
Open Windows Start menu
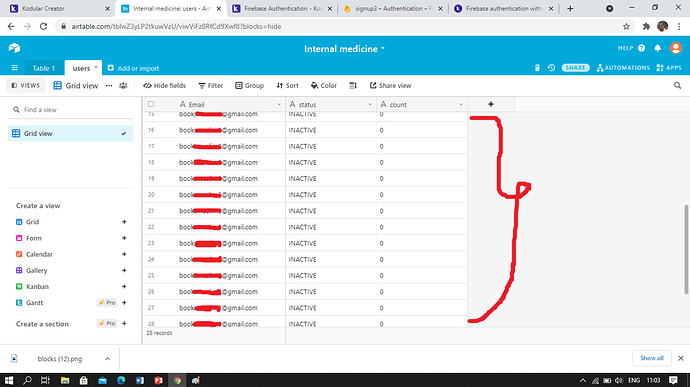(9, 380)
